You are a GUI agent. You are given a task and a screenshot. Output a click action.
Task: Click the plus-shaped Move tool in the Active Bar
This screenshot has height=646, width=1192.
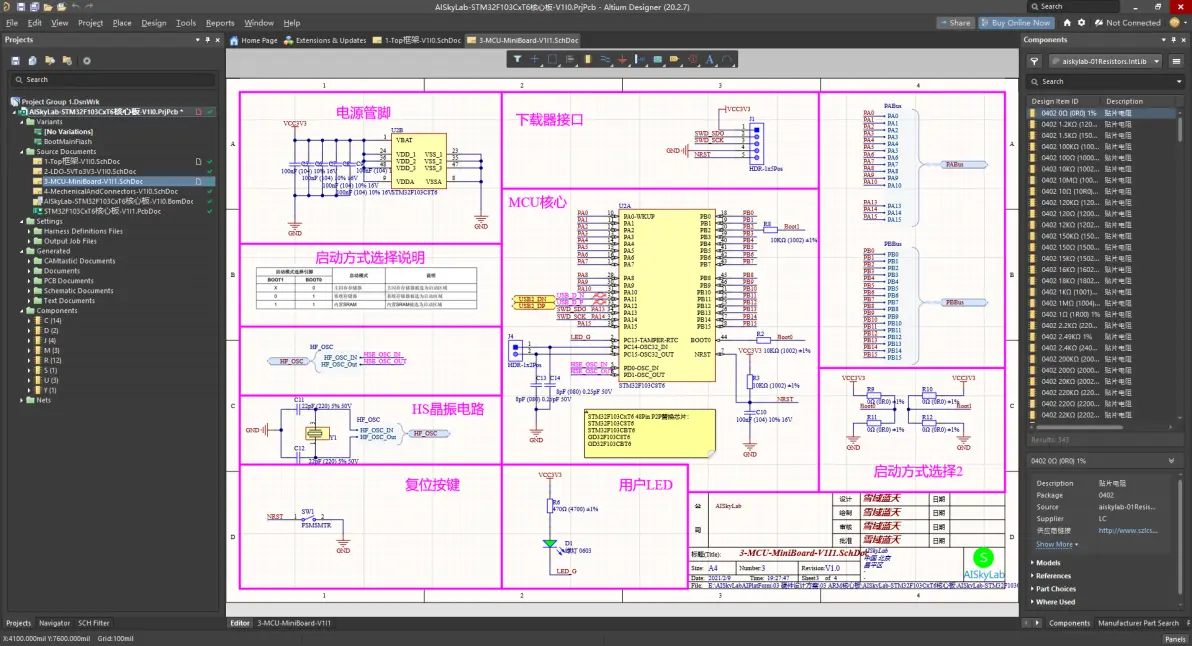[534, 59]
